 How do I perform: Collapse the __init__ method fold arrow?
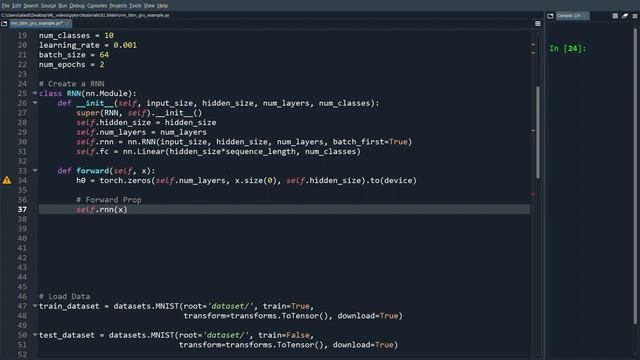click(x=35, y=103)
